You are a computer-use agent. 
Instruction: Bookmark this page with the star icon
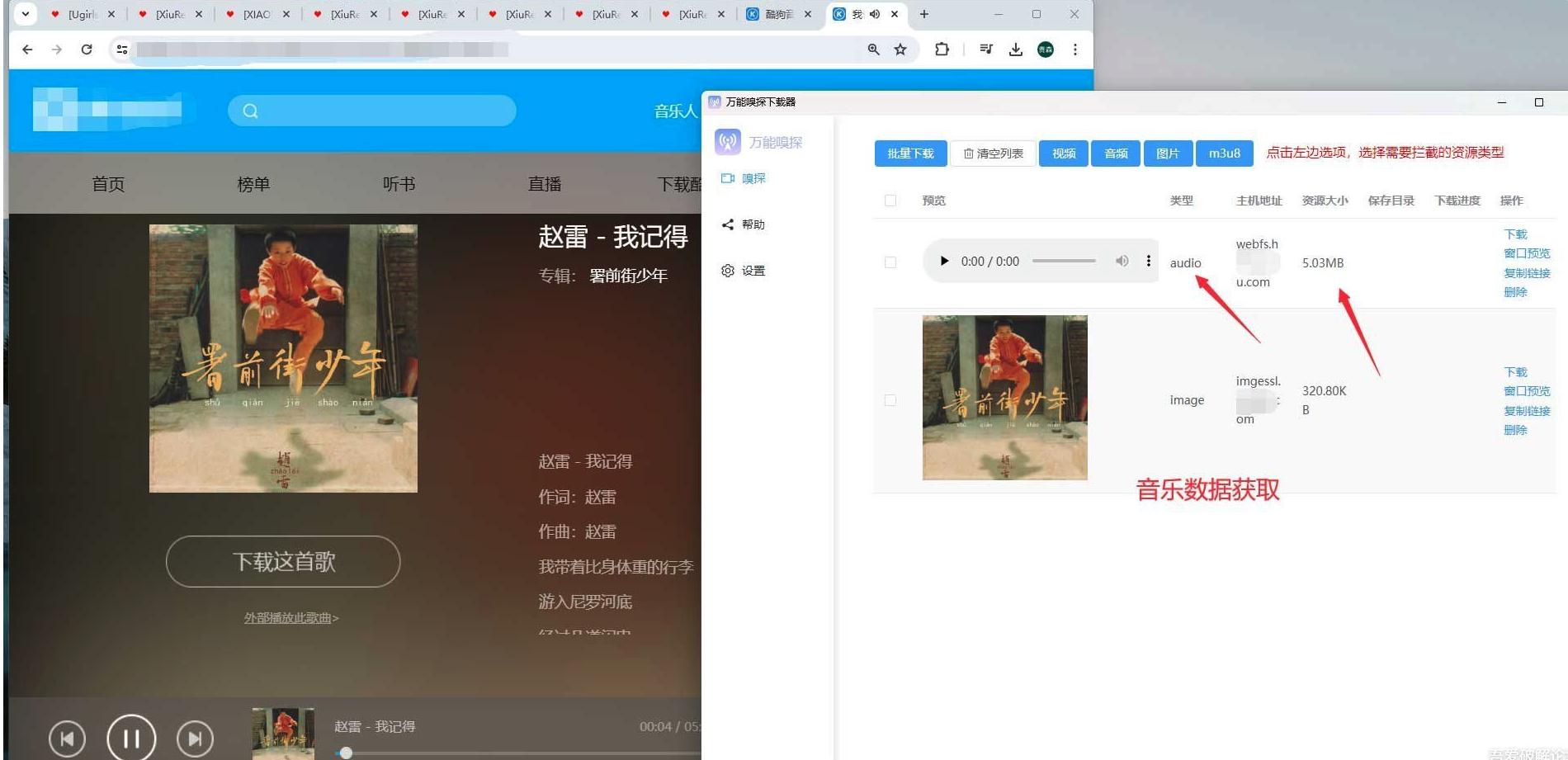click(x=900, y=50)
